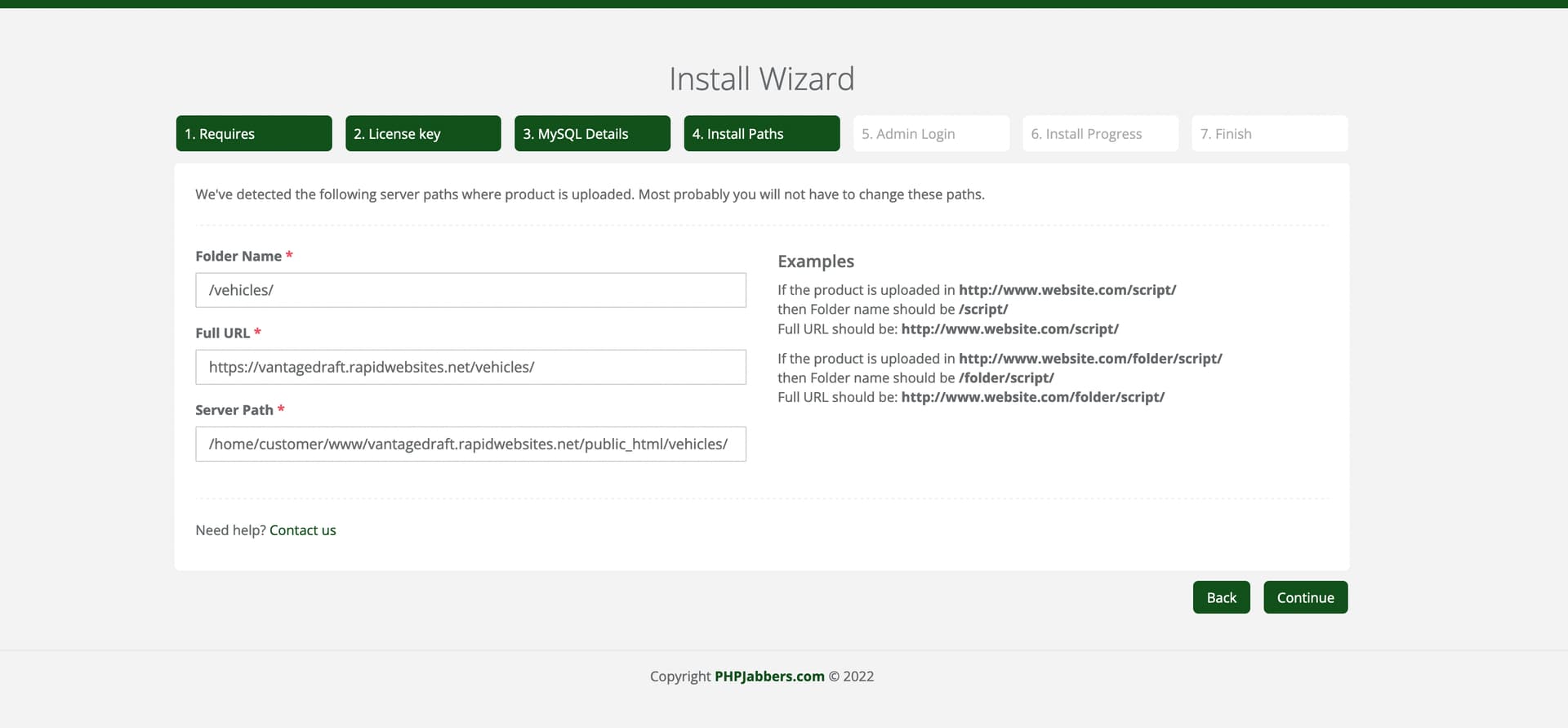
Task: Click the Server Path label
Action: [234, 409]
